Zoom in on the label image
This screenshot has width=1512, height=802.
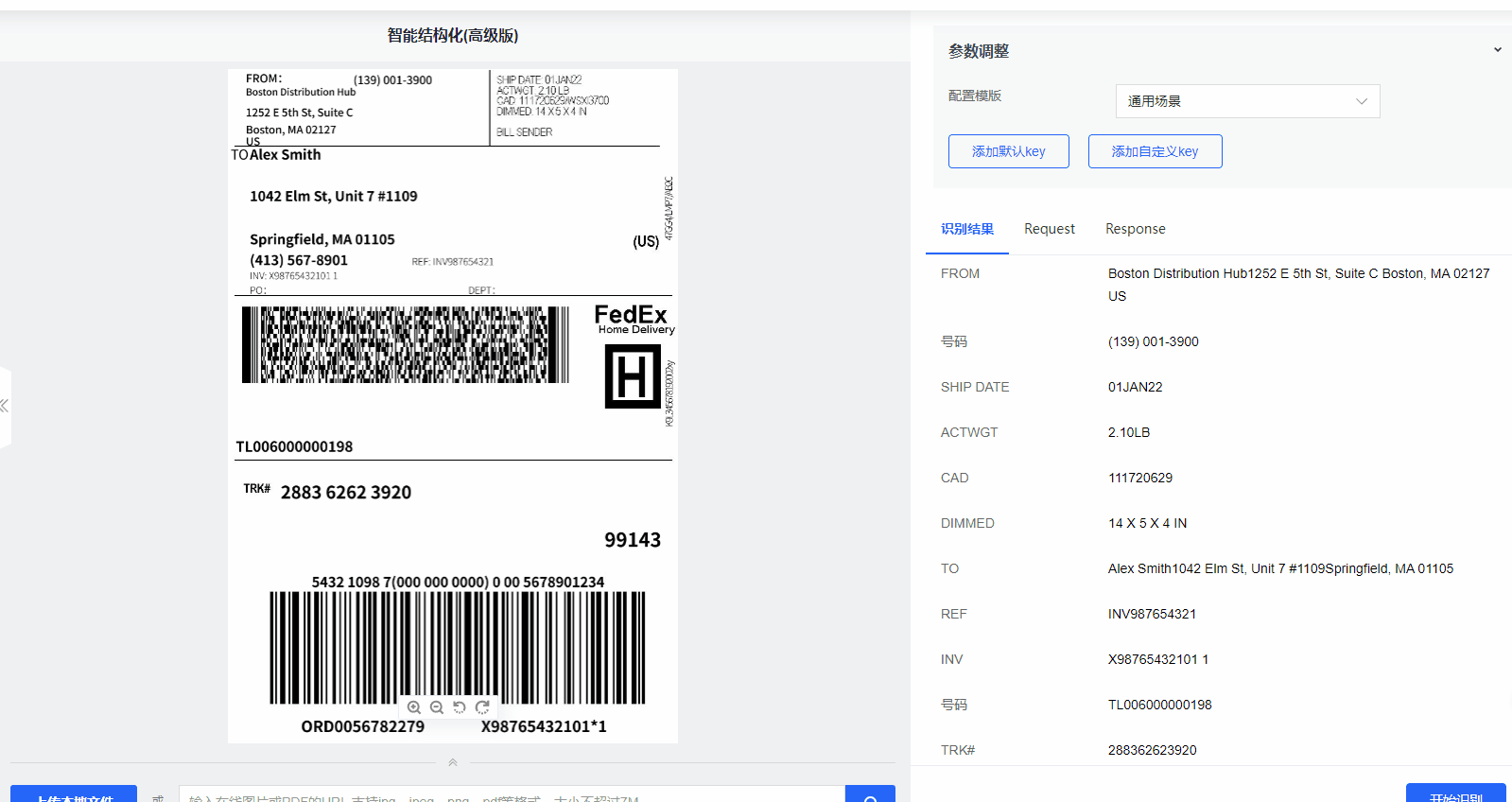coord(414,707)
